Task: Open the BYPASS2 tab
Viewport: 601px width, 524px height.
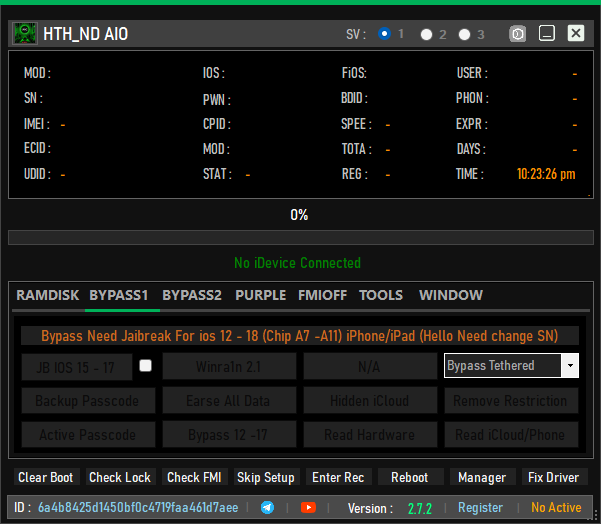Action: tap(192, 295)
